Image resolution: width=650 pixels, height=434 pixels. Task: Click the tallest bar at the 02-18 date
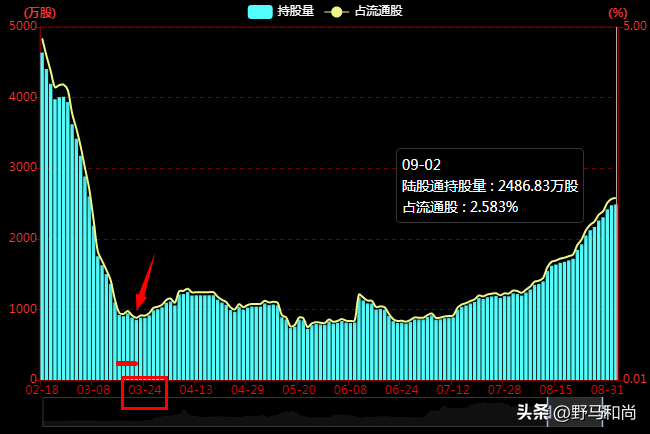[x=42, y=216]
